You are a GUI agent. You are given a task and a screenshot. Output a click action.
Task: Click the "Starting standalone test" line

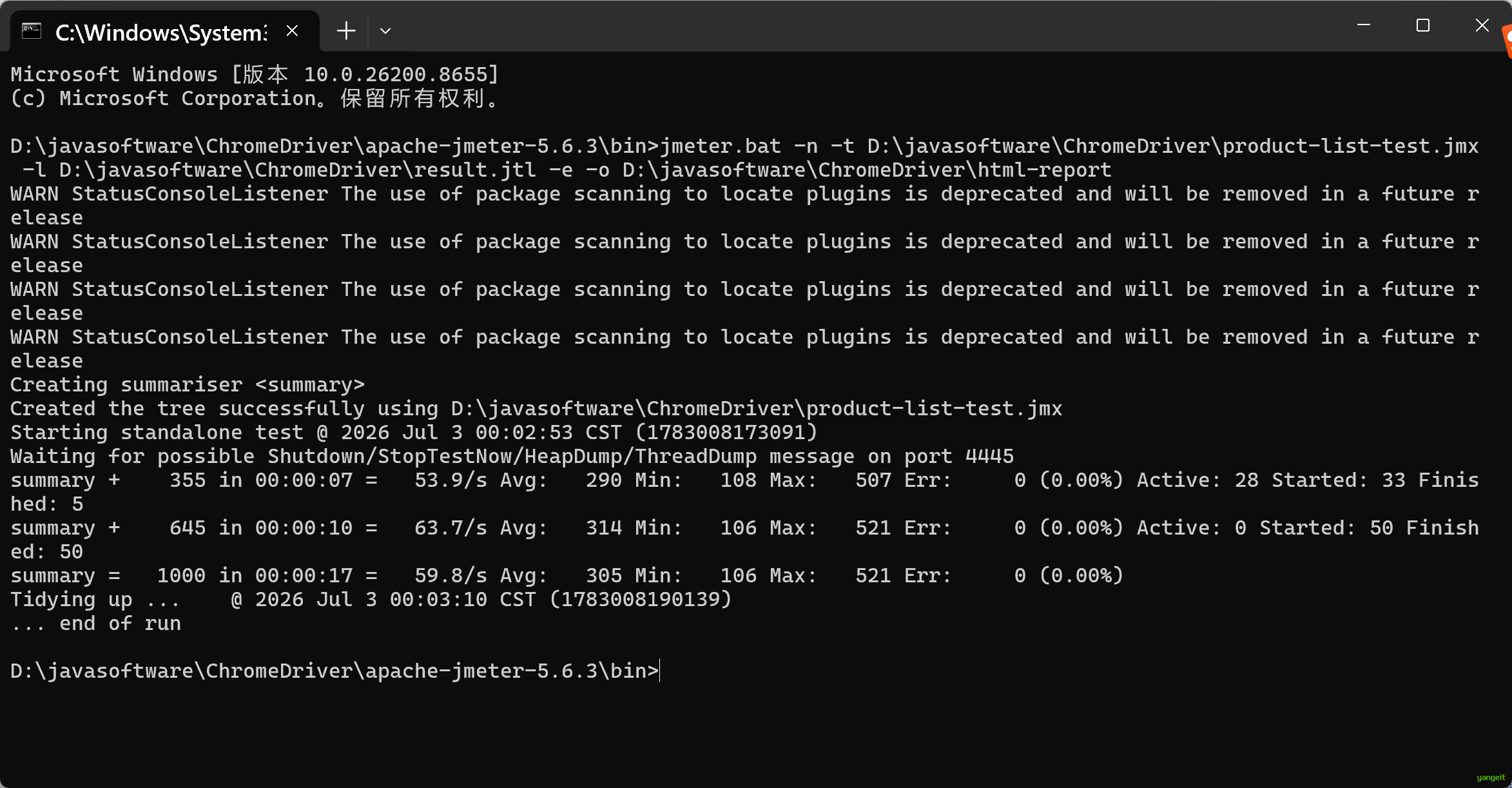[x=414, y=433]
